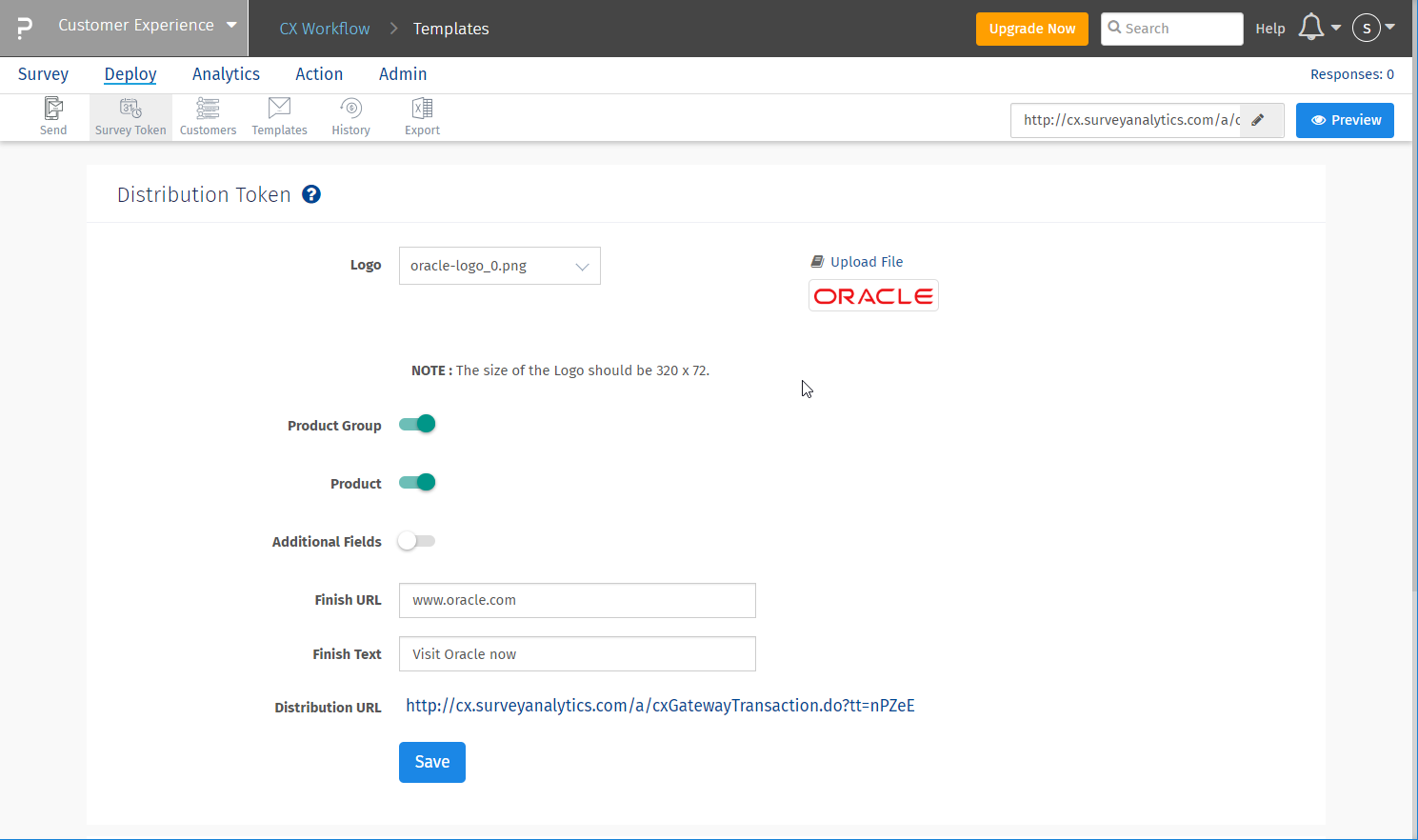
Task: Focus the Search input field
Action: pyautogui.click(x=1172, y=29)
